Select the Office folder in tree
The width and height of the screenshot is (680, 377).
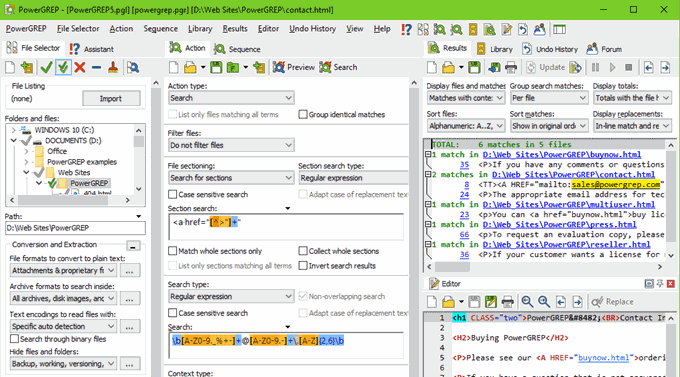(x=57, y=151)
